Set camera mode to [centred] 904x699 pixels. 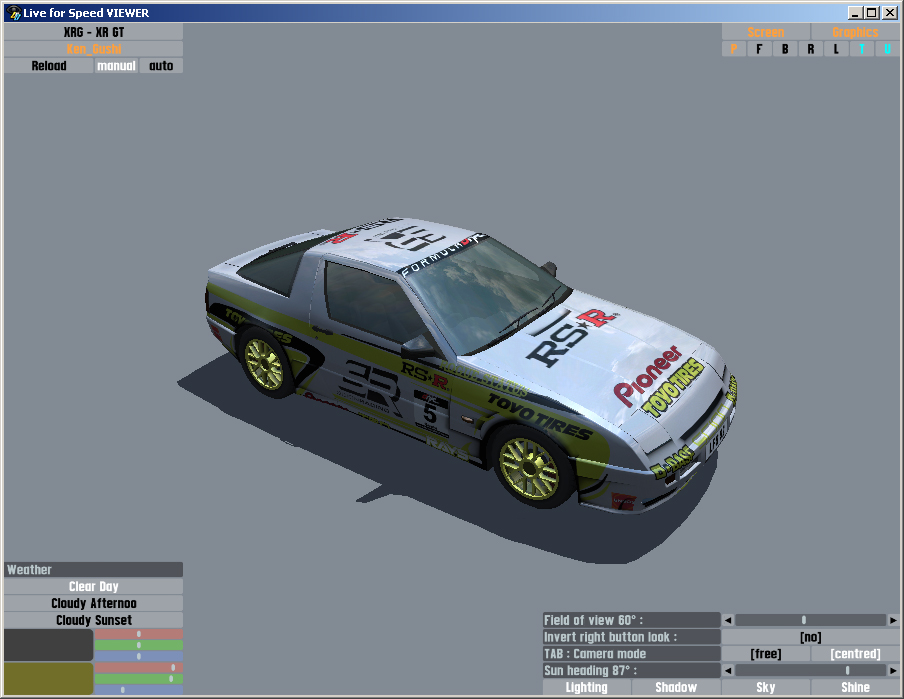[x=855, y=653]
